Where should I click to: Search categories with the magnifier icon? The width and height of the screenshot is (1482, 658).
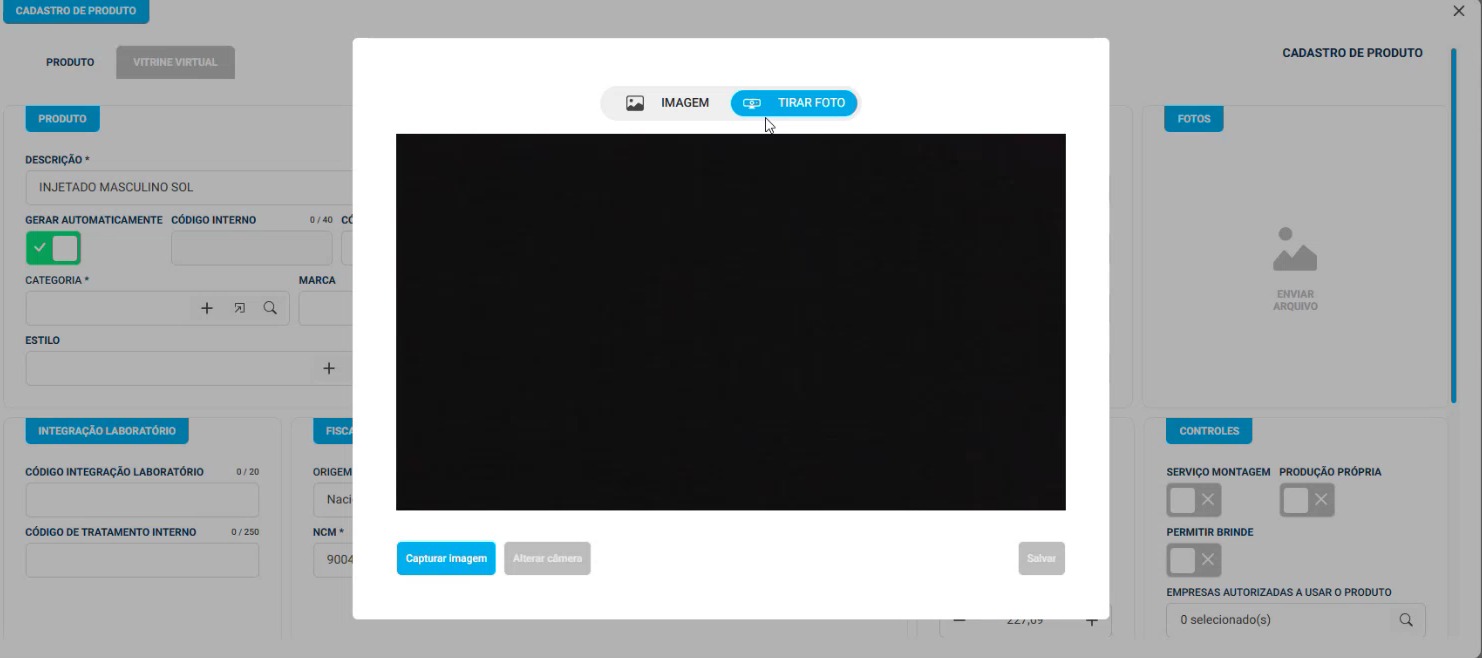coord(270,309)
